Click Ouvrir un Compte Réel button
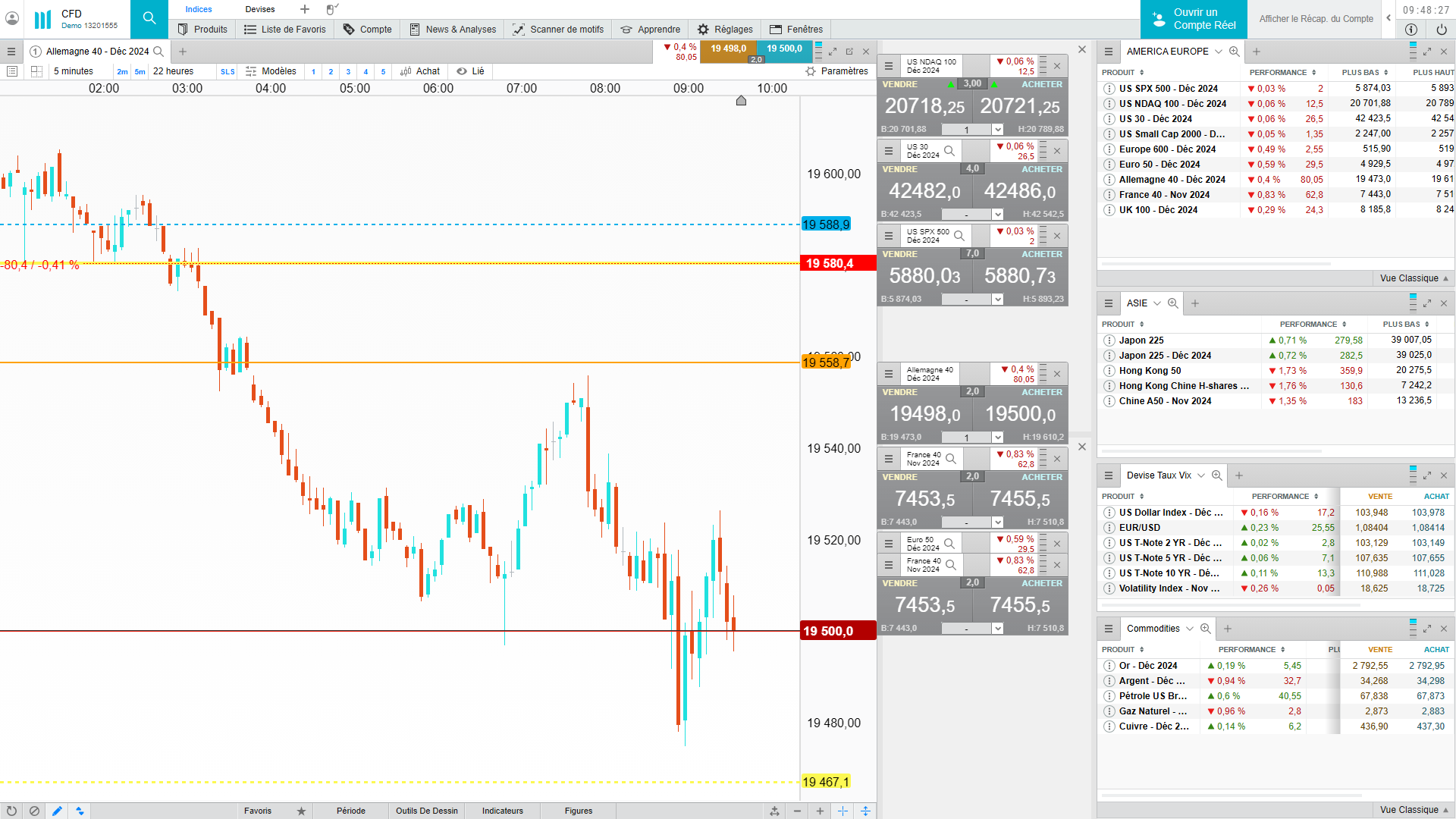Viewport: 1456px width, 819px height. click(1194, 19)
